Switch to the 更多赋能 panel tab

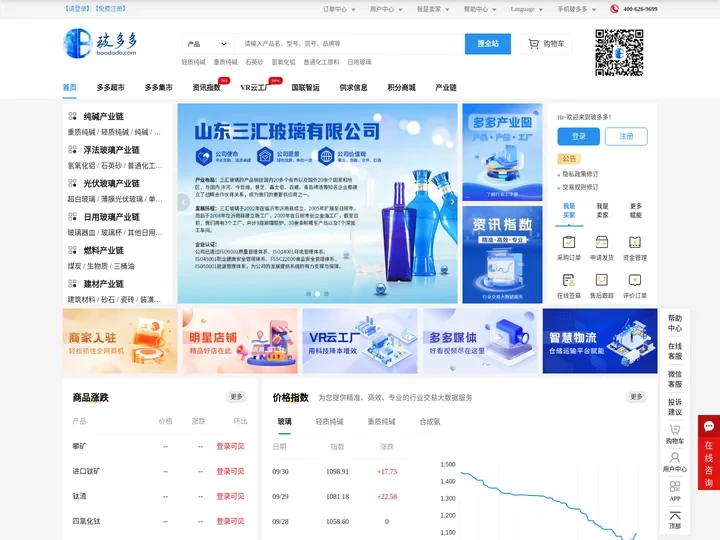tap(636, 210)
